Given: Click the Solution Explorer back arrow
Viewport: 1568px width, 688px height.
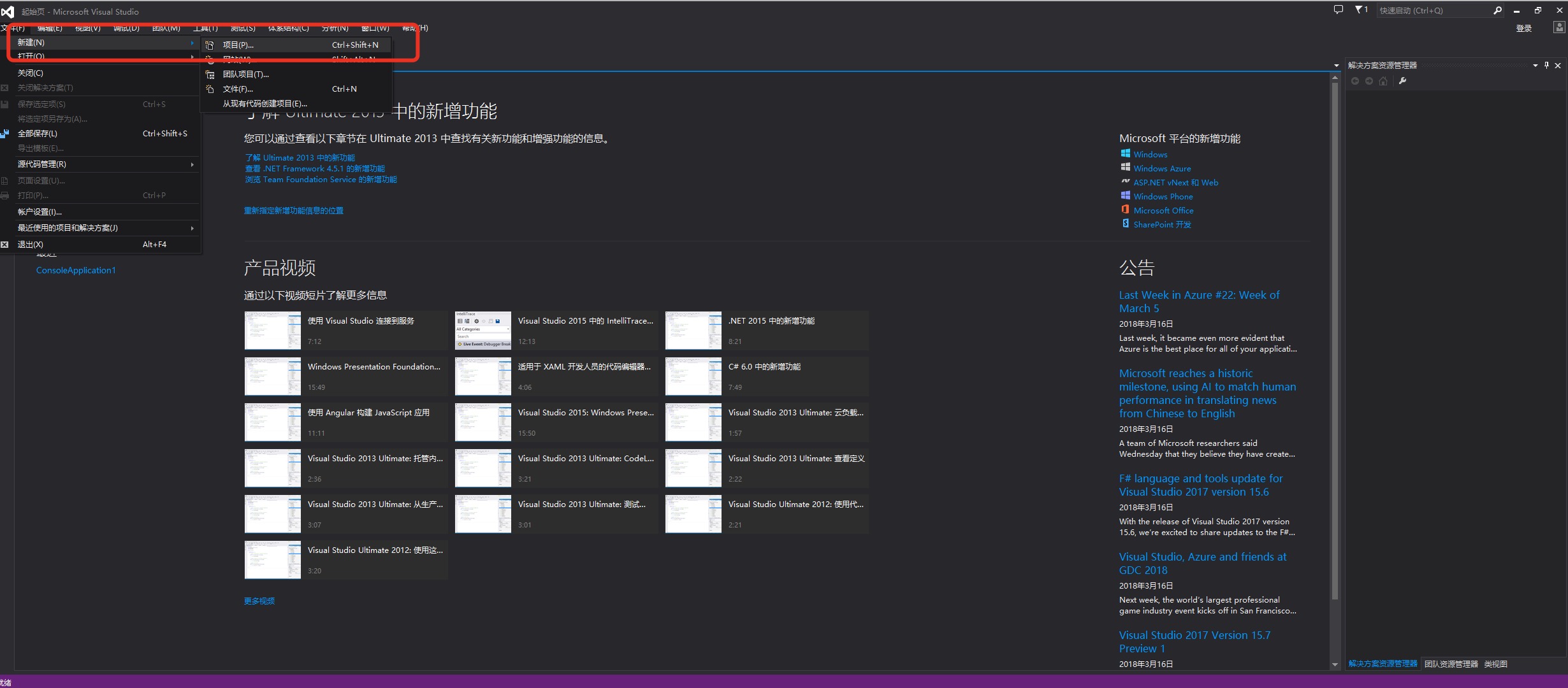Looking at the screenshot, I should point(1355,81).
